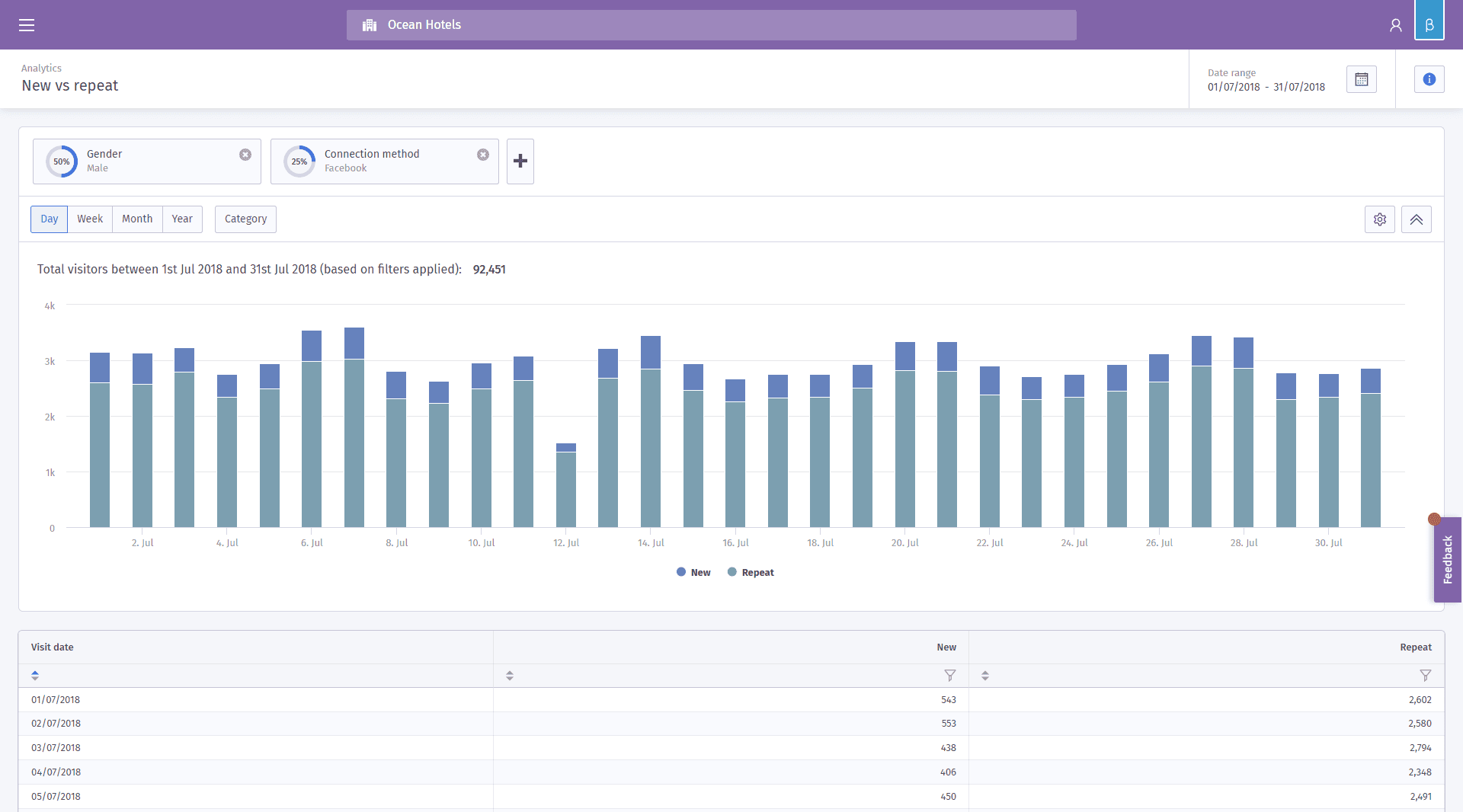The height and width of the screenshot is (812, 1463).
Task: Open filter for the Repeat column
Action: coord(1425,676)
